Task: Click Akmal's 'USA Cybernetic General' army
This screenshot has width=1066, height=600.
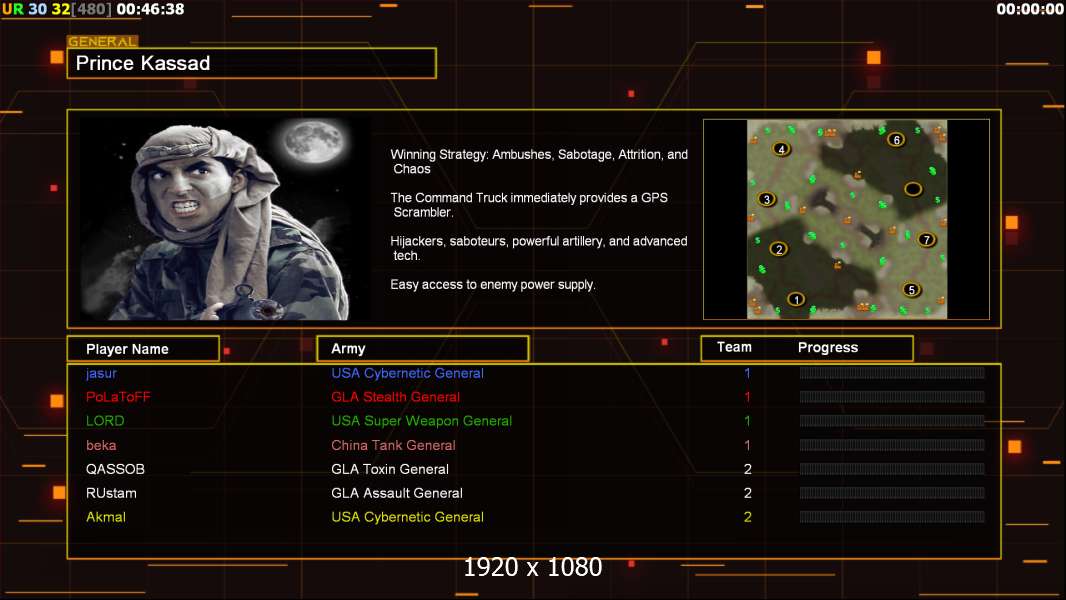Action: pyautogui.click(x=407, y=517)
